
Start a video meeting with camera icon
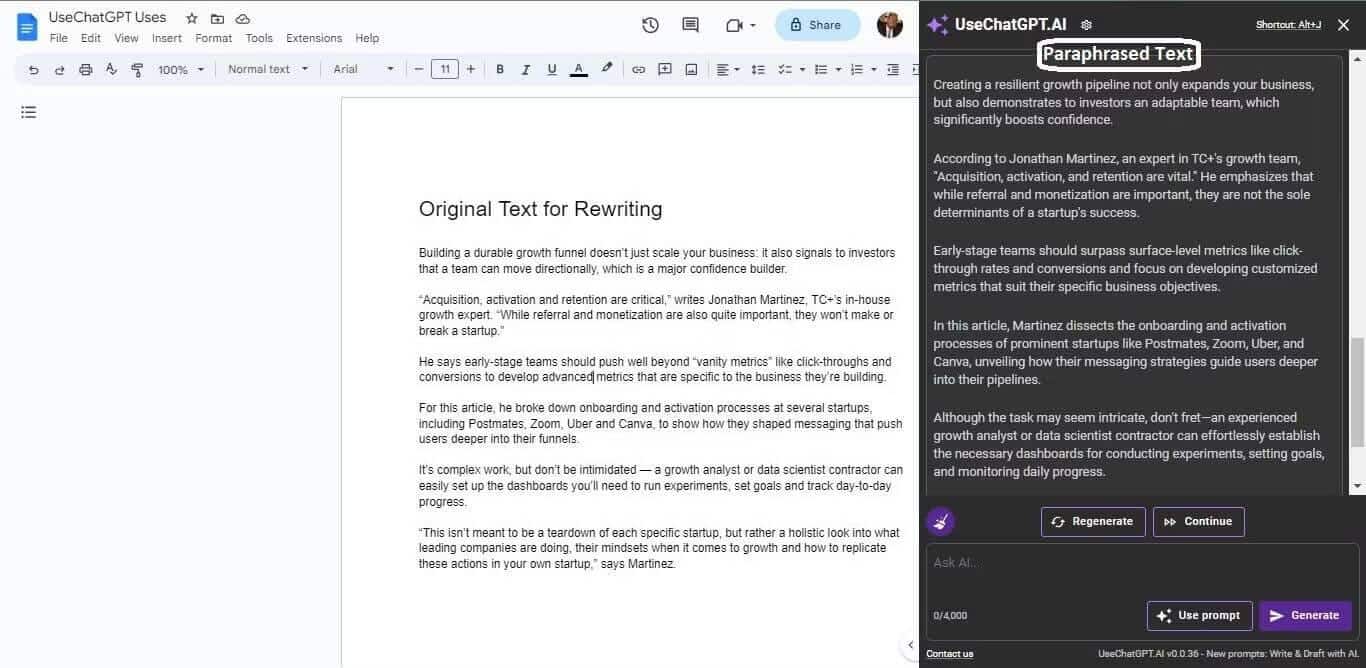735,25
